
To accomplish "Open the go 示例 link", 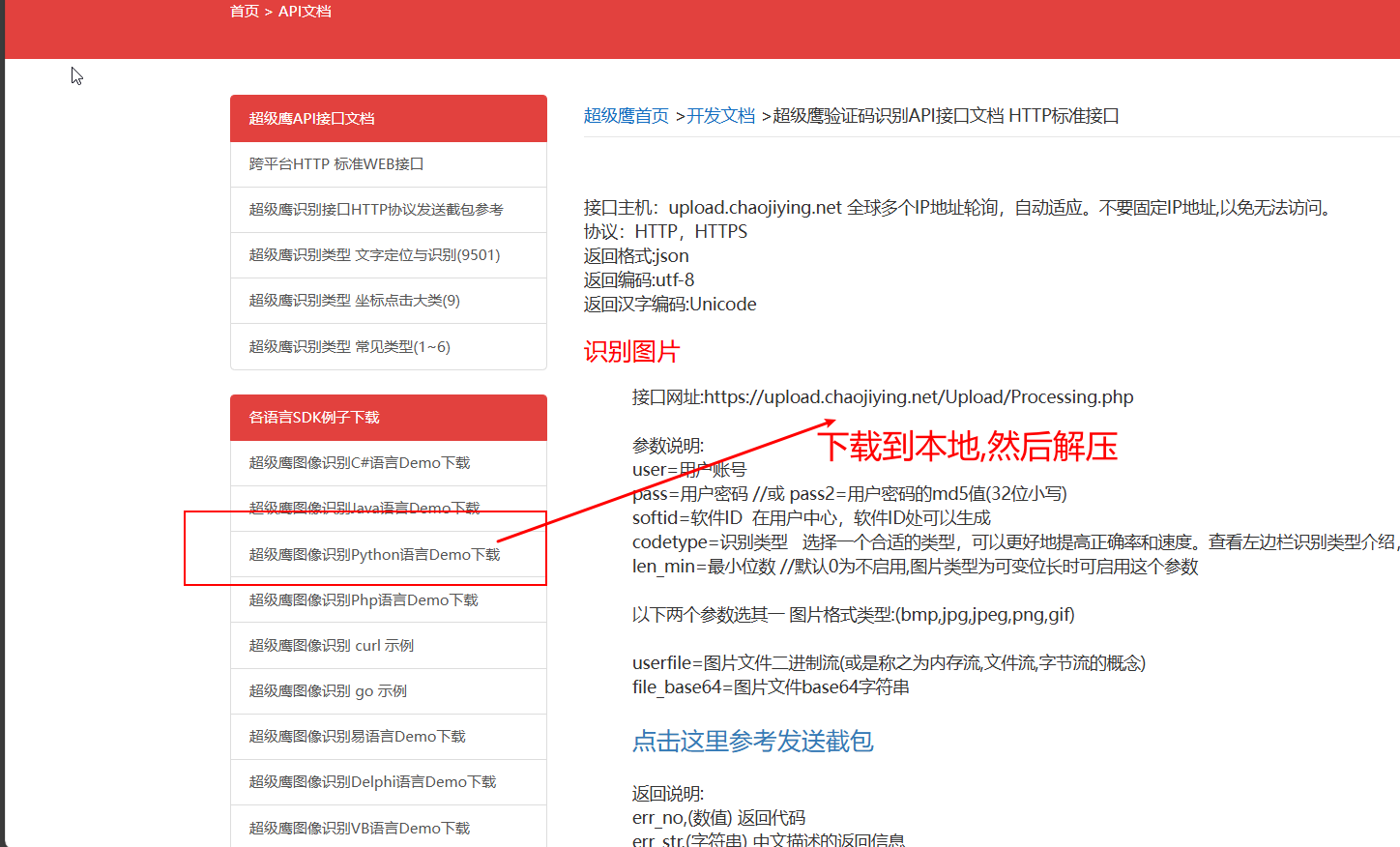I will coord(327,691).
